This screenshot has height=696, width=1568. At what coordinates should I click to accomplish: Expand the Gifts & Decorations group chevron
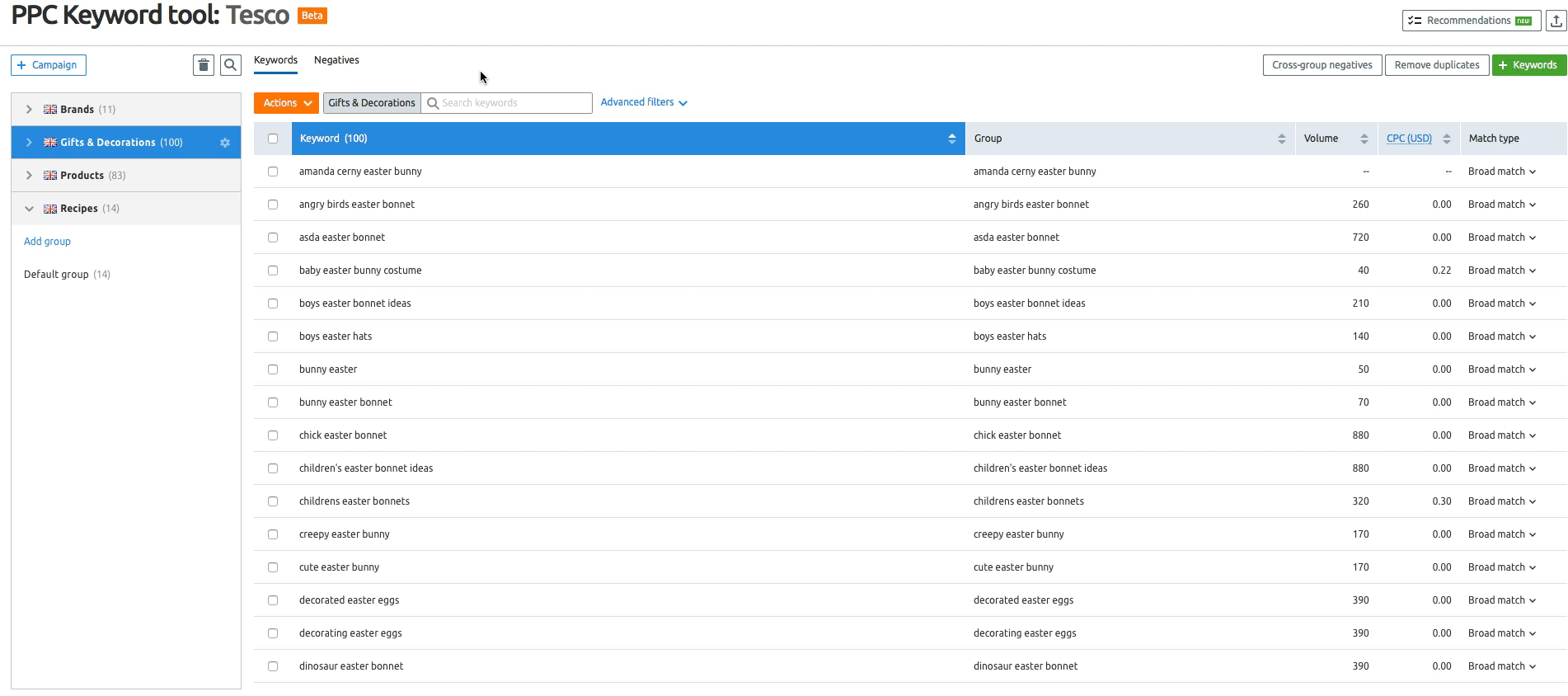[x=29, y=143]
